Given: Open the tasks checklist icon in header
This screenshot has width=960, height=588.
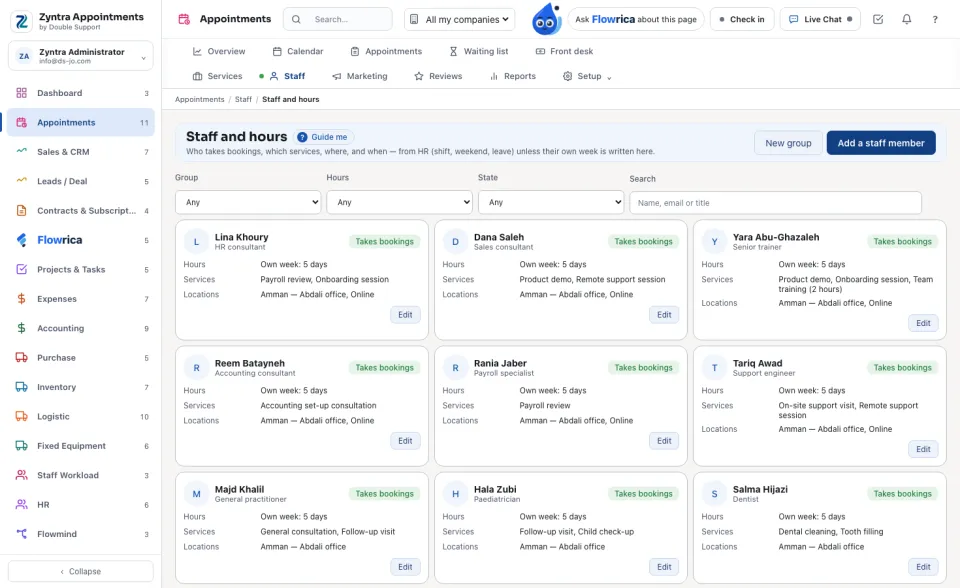Looking at the screenshot, I should click(x=878, y=19).
